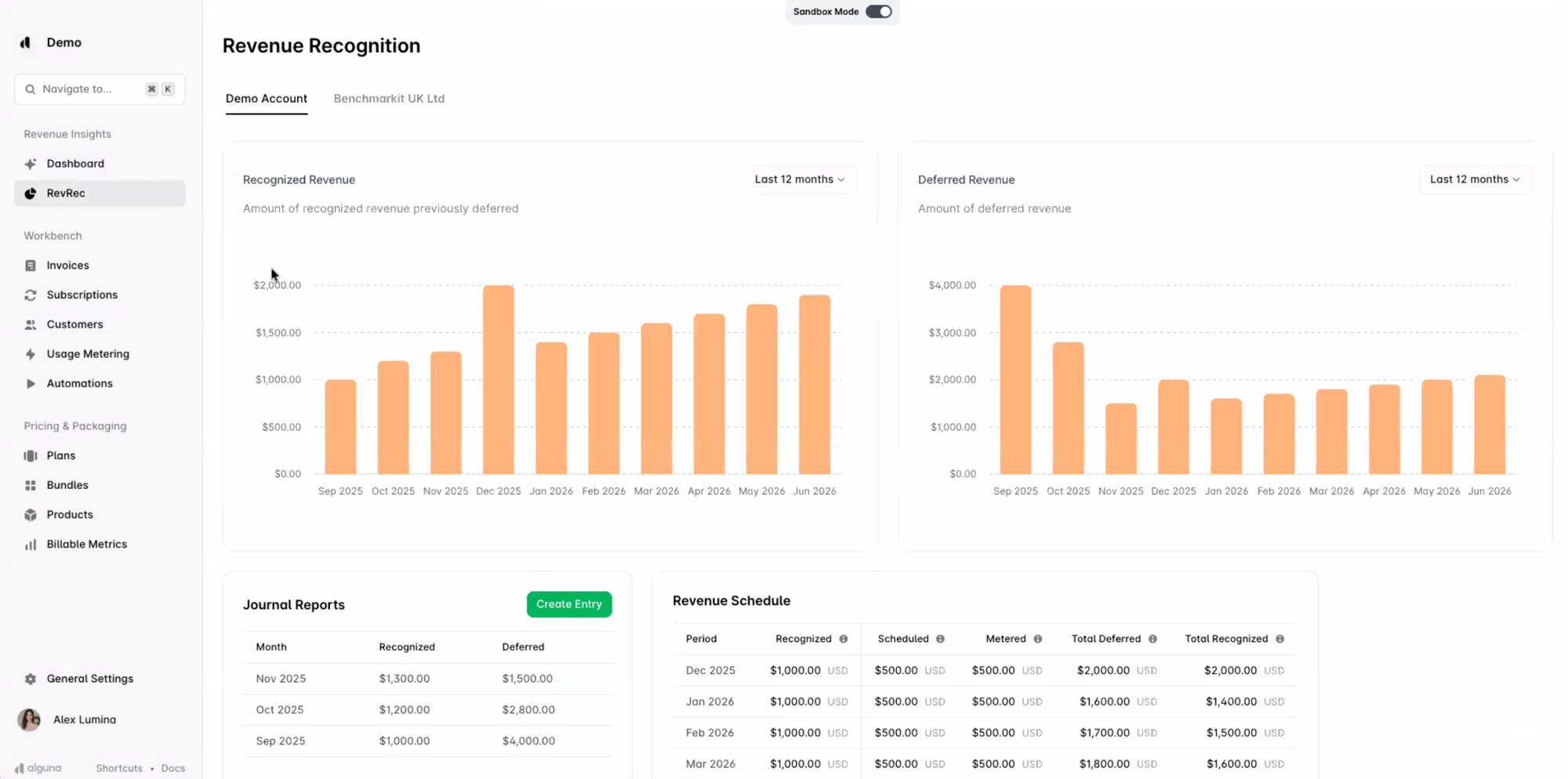Open the Bundles grid icon

point(31,484)
